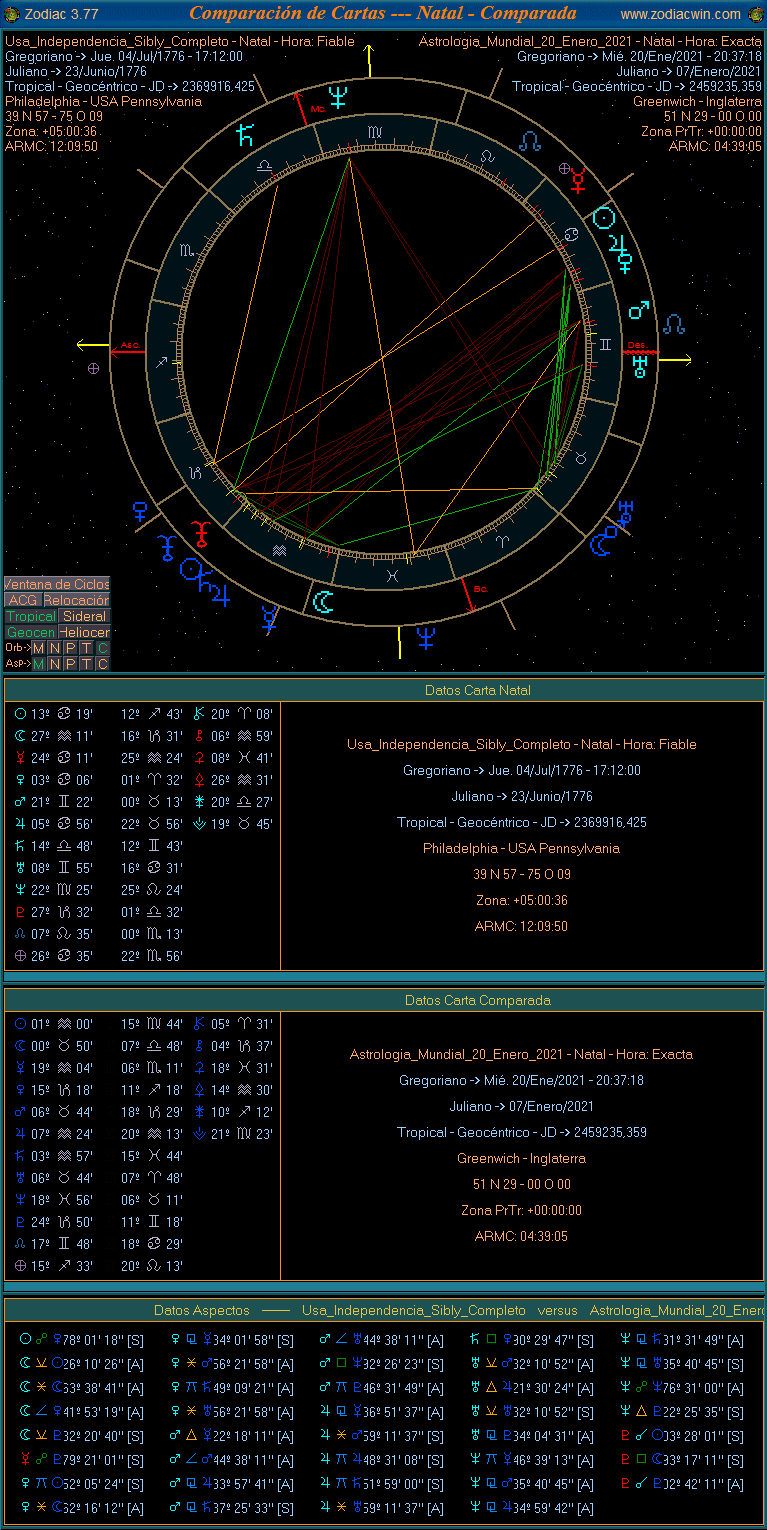Select the Sagittarius sign in the zodiac ring
The image size is (767, 1530).
[x=161, y=363]
